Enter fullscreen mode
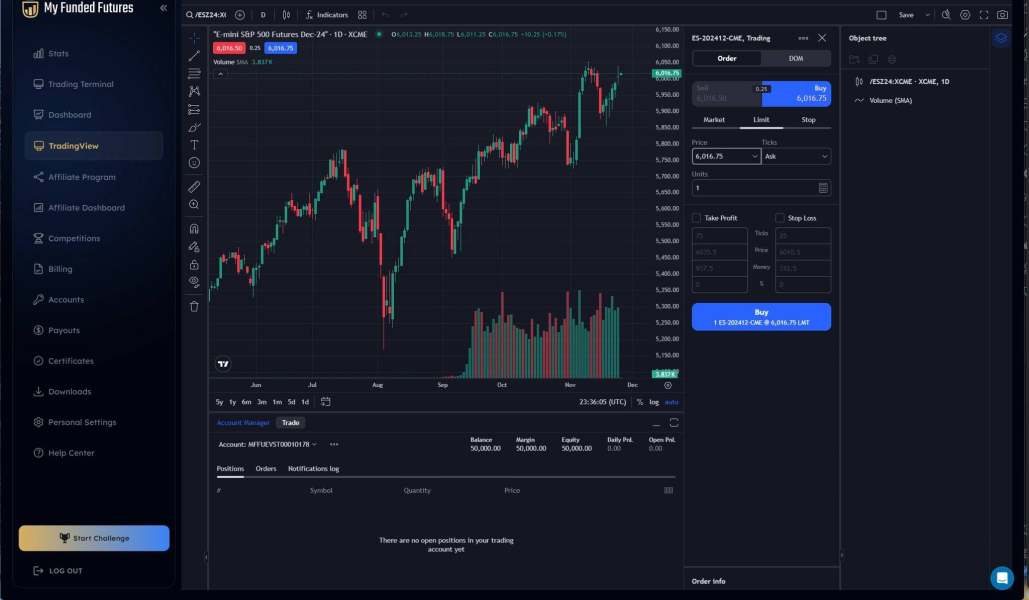Viewport: 1029px width, 600px height. [x=984, y=14]
